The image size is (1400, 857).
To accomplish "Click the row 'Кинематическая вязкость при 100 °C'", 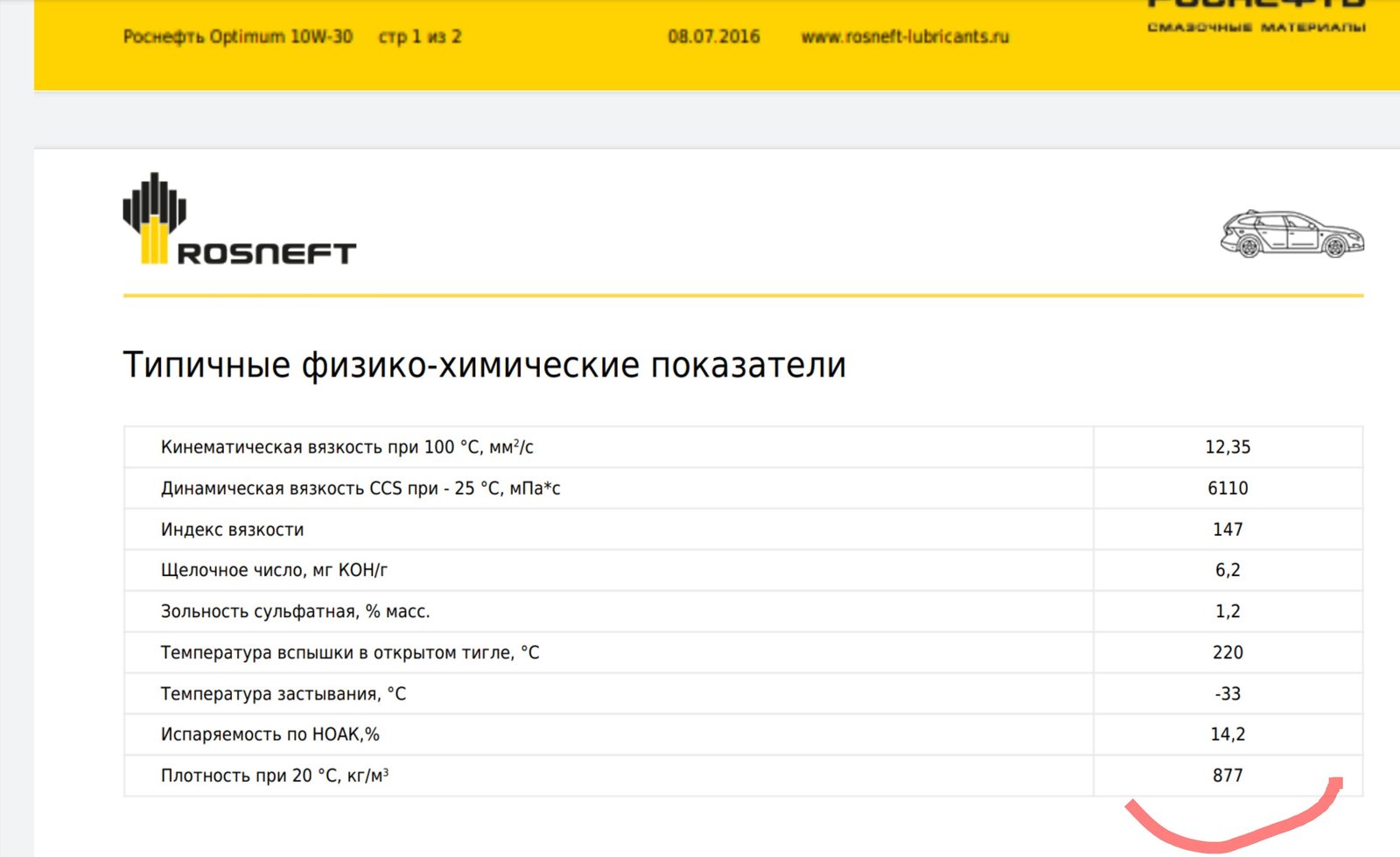I will (744, 447).
